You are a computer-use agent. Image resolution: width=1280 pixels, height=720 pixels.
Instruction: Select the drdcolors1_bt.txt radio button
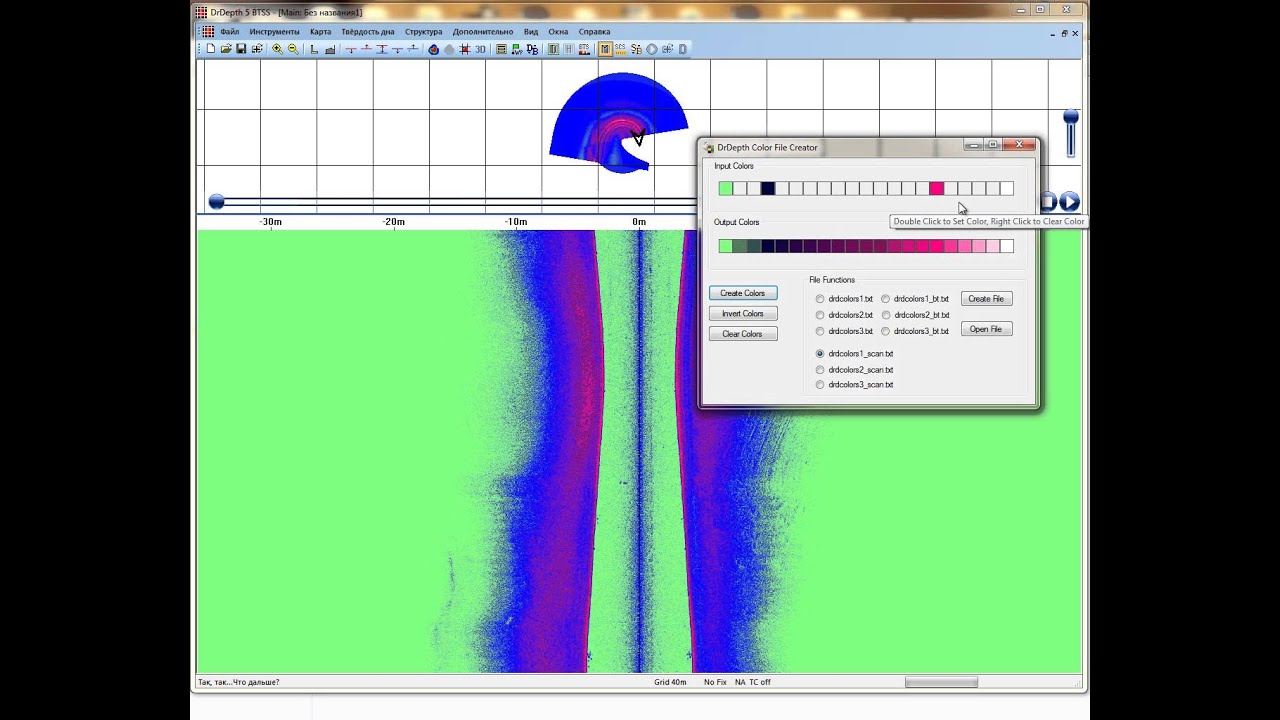pyautogui.click(x=885, y=299)
